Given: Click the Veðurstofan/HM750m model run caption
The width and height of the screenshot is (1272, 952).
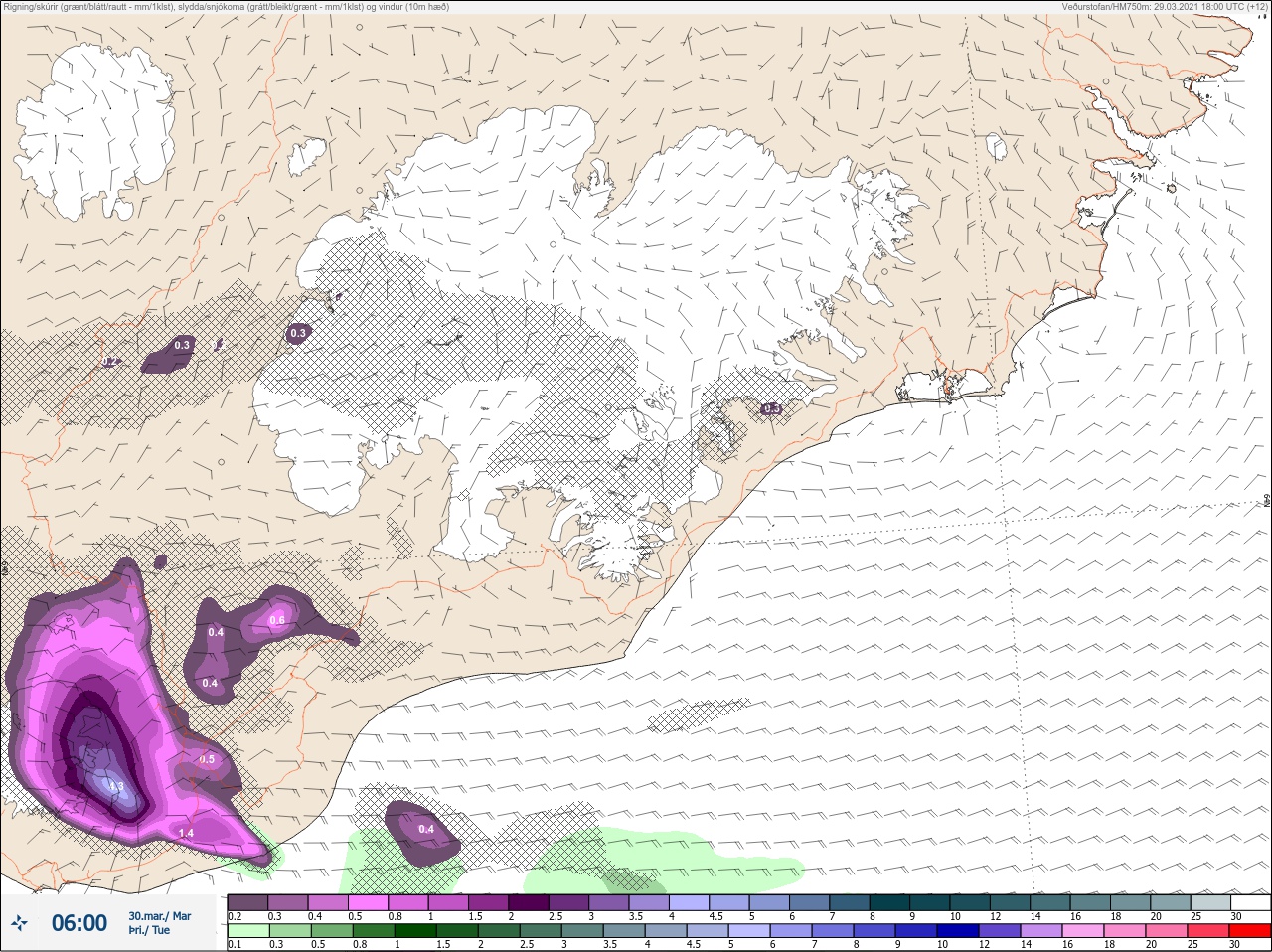Looking at the screenshot, I should pyautogui.click(x=1165, y=7).
